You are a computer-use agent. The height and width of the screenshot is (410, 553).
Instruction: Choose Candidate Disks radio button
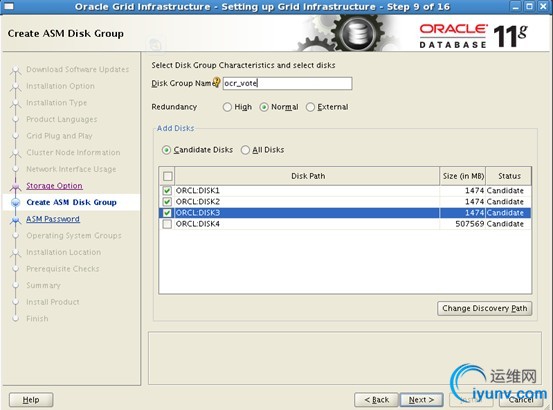point(166,150)
